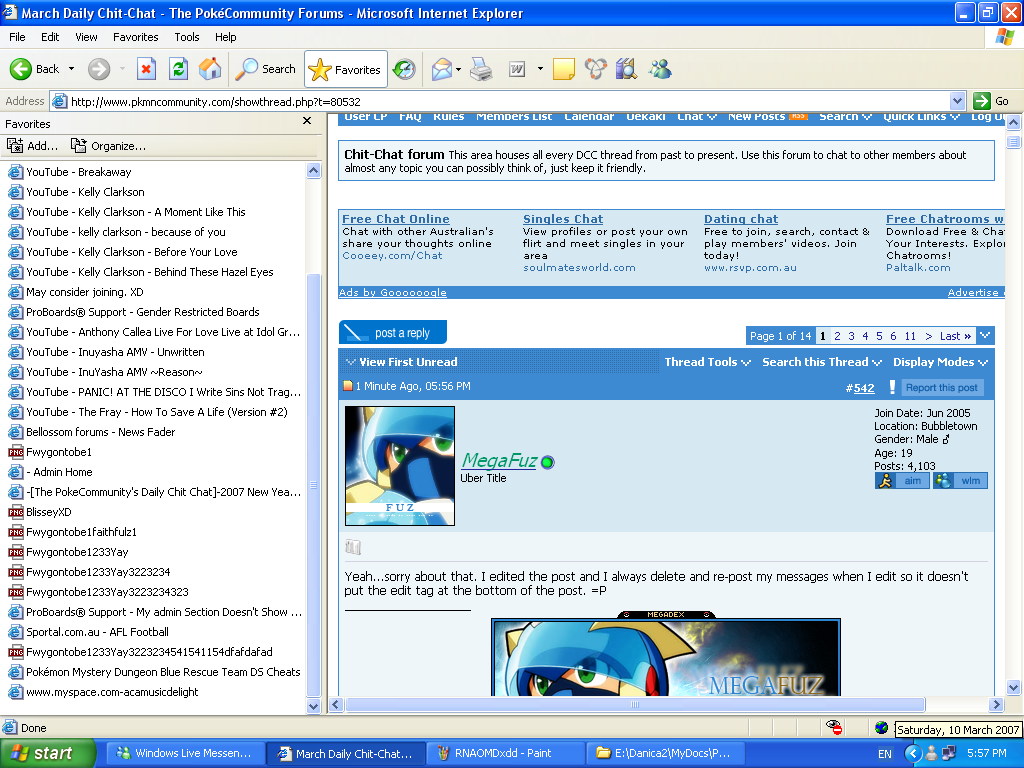Open the History clock icon
Screen dimensions: 1024x768
(404, 69)
